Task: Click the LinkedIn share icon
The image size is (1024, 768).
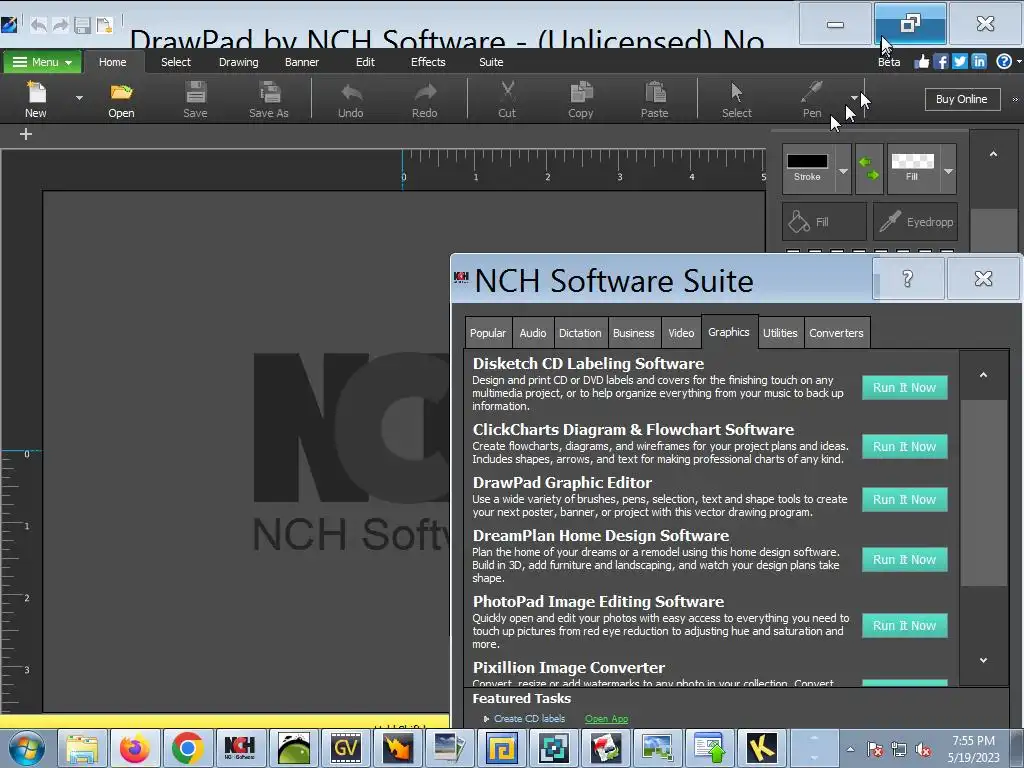Action: (x=978, y=61)
